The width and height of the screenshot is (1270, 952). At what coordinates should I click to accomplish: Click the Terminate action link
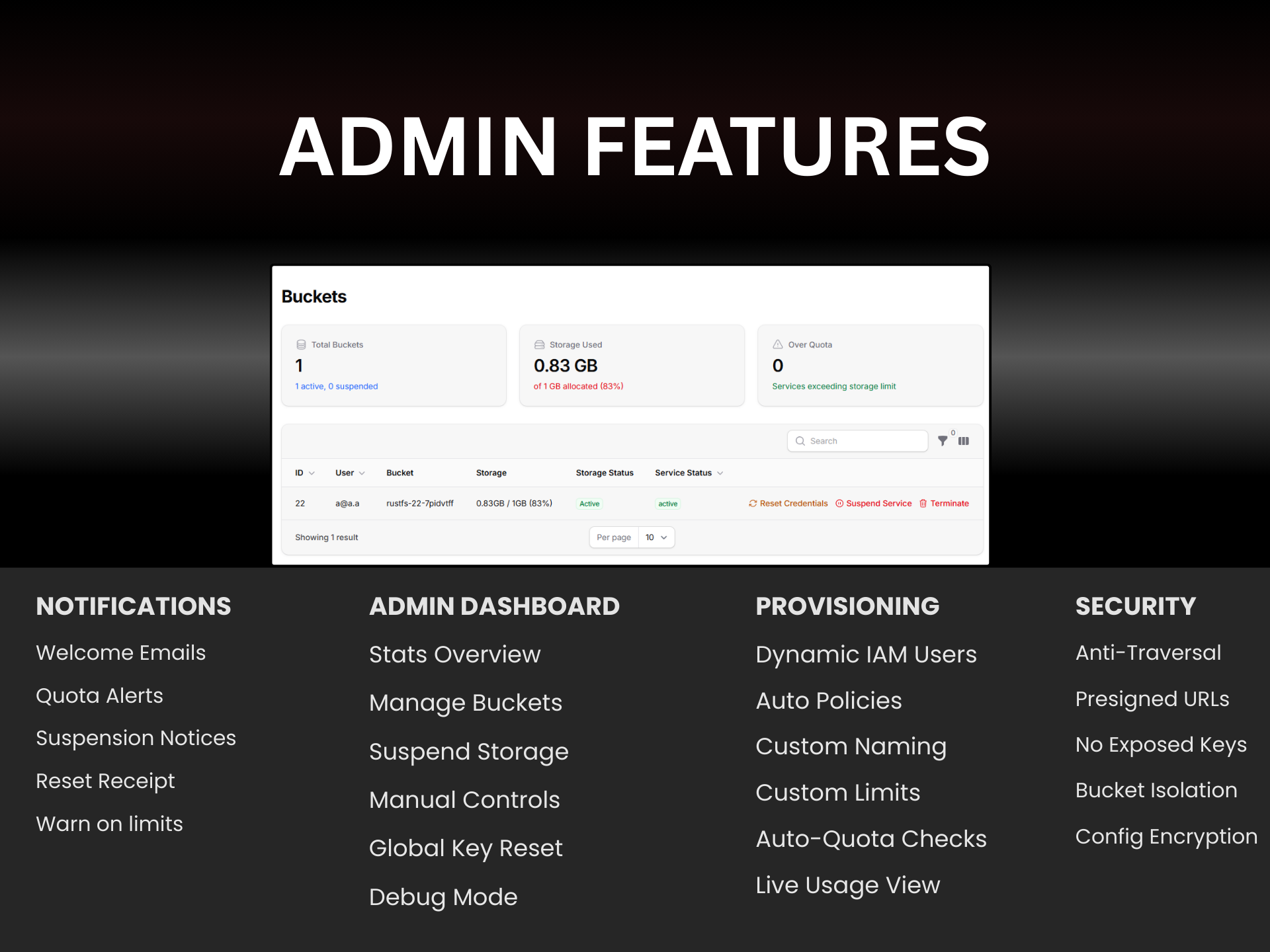(x=949, y=504)
